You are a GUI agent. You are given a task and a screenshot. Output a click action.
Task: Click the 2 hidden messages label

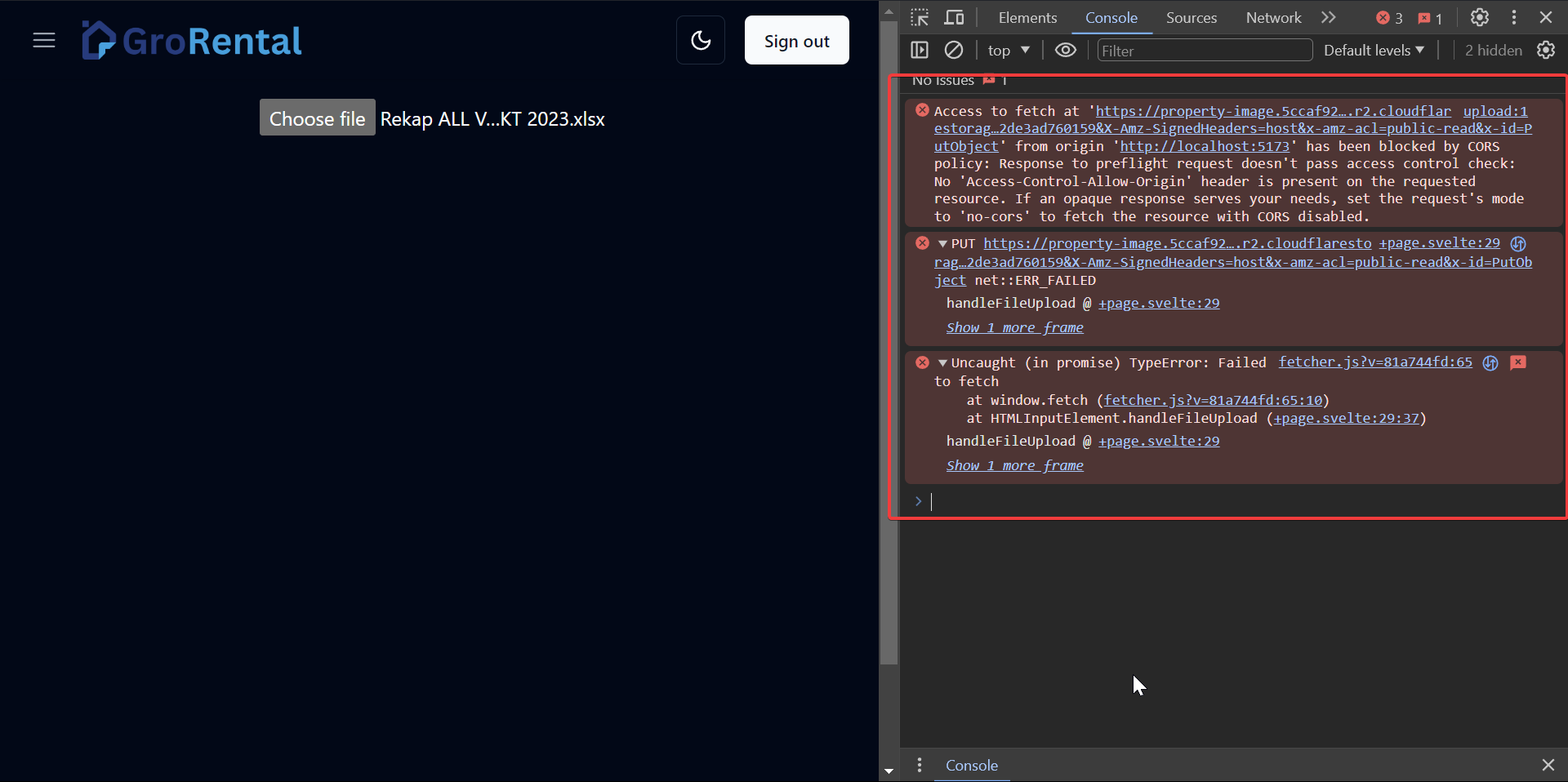tap(1493, 50)
